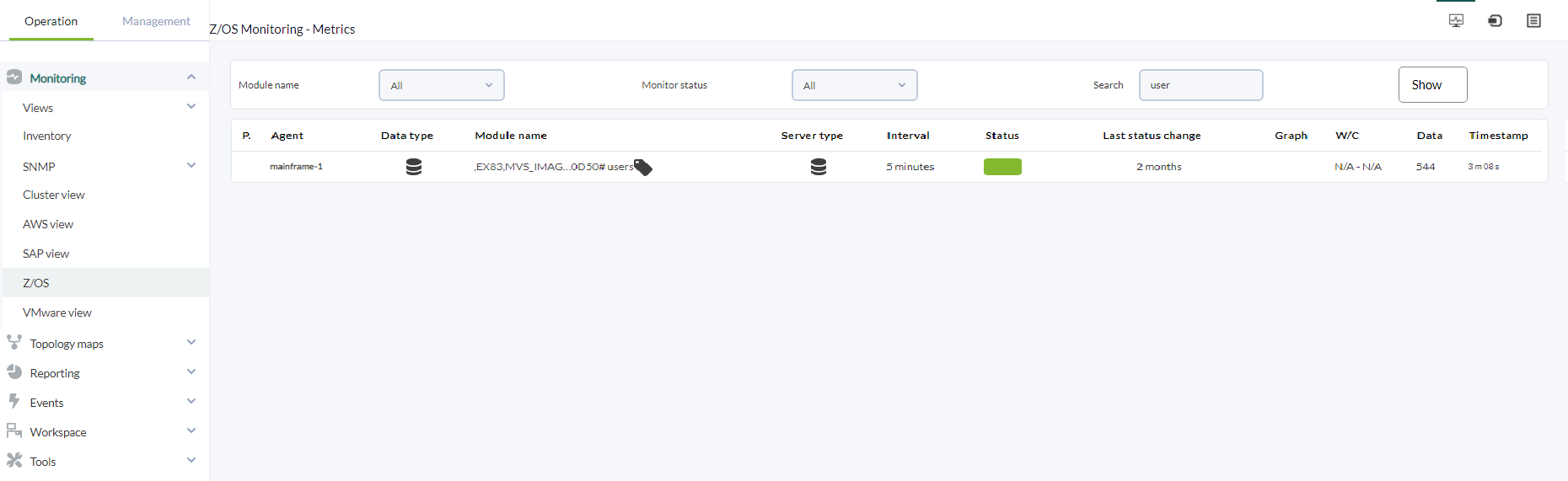Screen dimensions: 1568x481
Task: Click the Data type column header
Action: (x=407, y=136)
